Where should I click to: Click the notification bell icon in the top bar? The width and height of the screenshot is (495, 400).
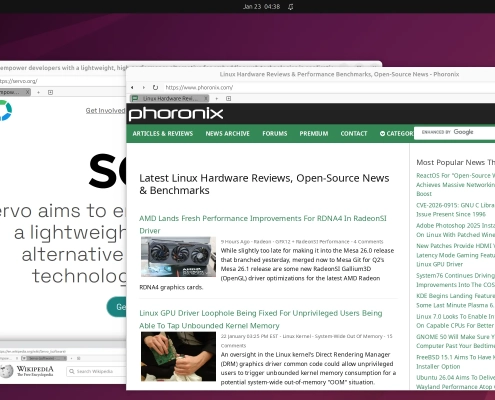pos(291,7)
